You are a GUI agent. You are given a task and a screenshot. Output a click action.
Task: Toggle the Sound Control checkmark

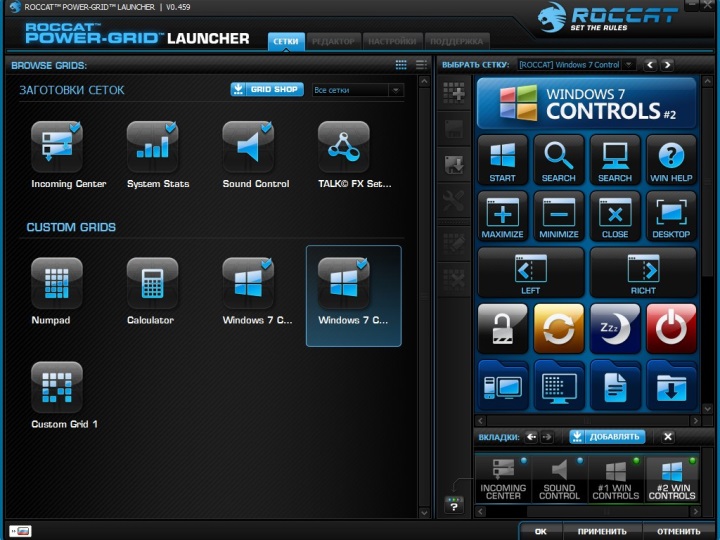266,127
